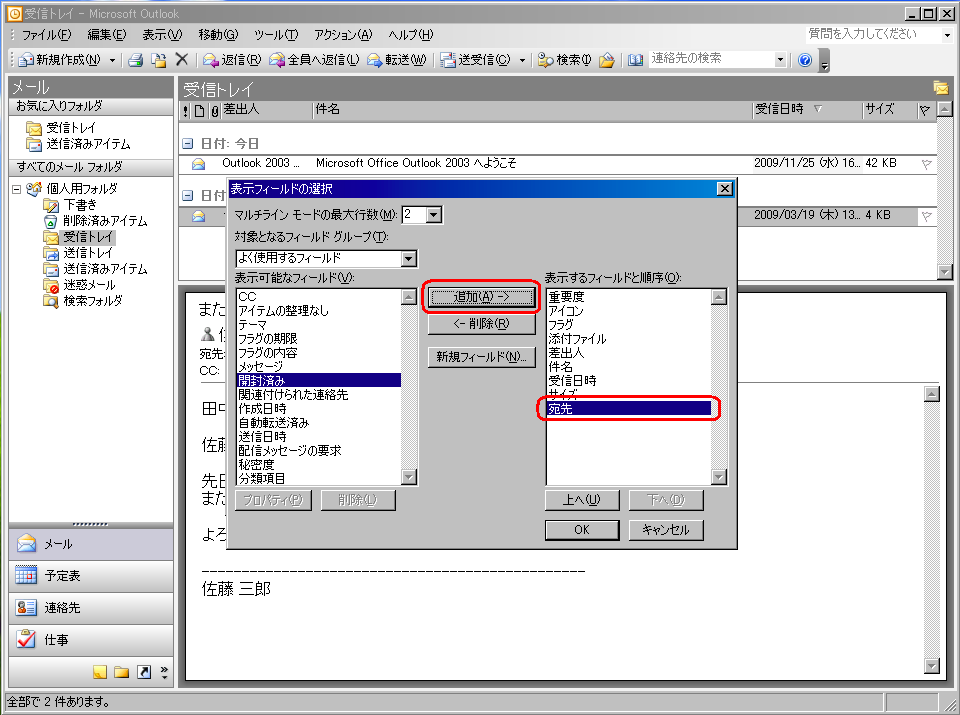Click shortcuts icon at pane bottom

pyautogui.click(x=144, y=672)
